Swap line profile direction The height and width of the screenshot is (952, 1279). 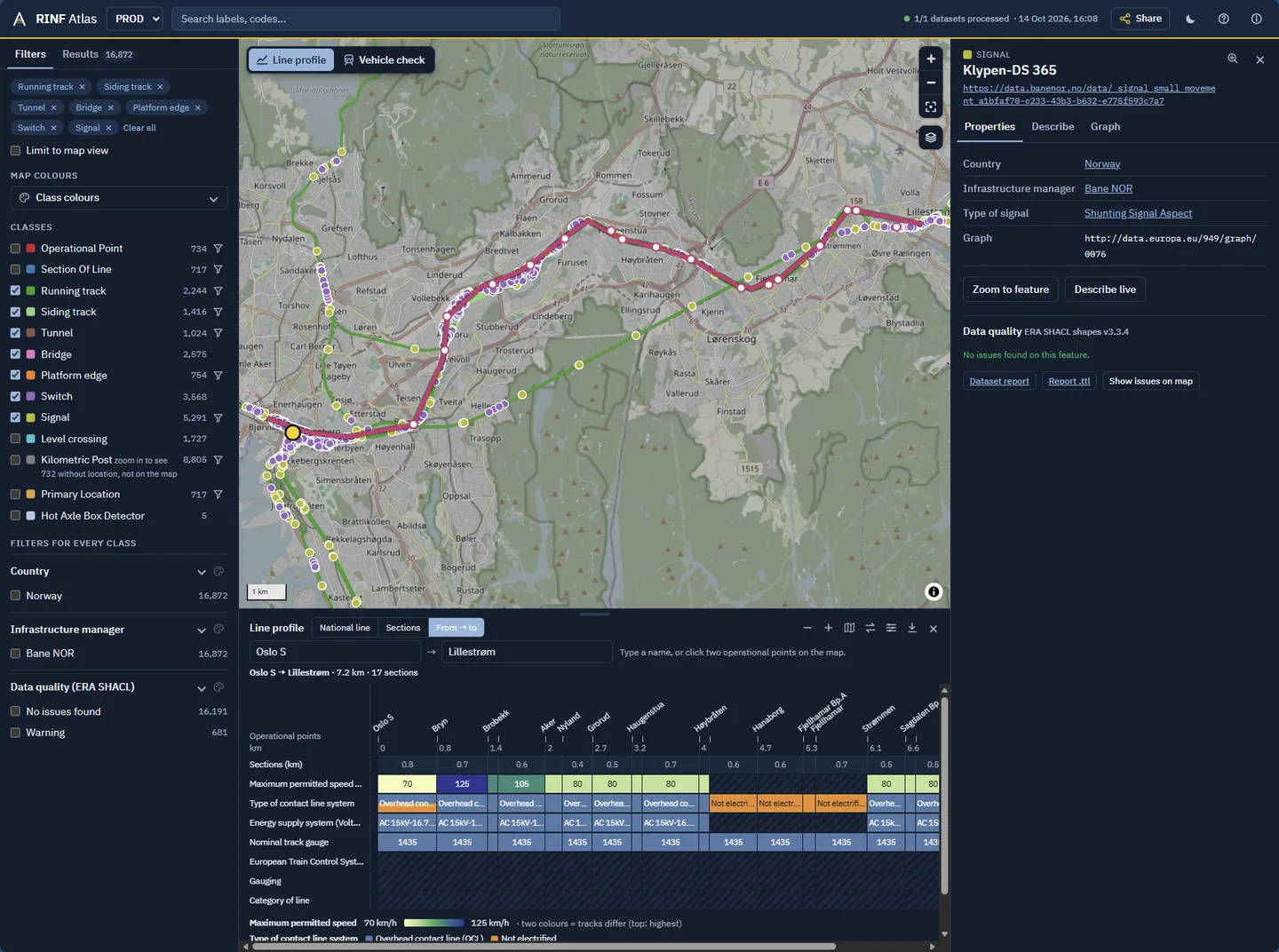[870, 628]
